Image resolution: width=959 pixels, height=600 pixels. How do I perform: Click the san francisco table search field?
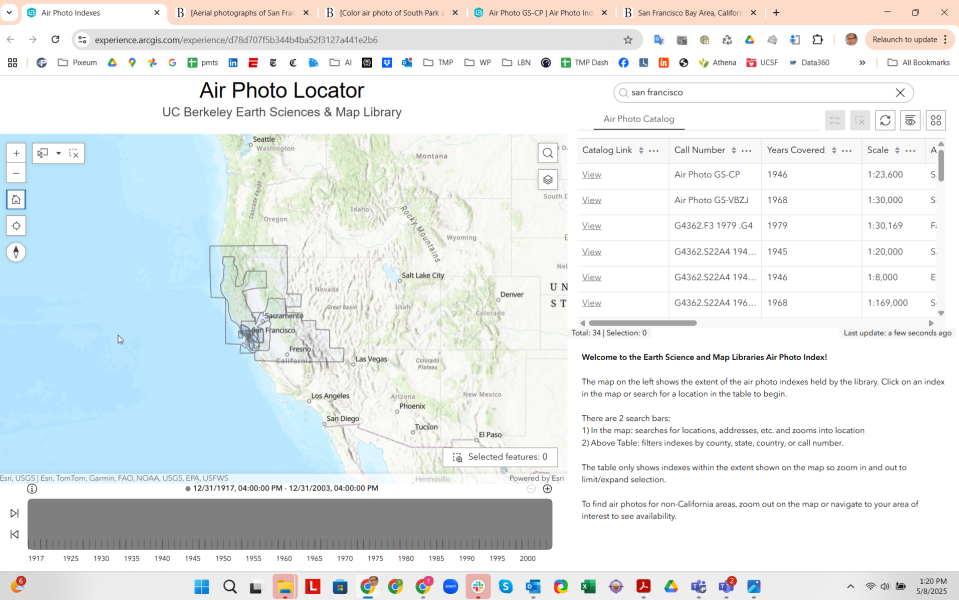coord(760,92)
